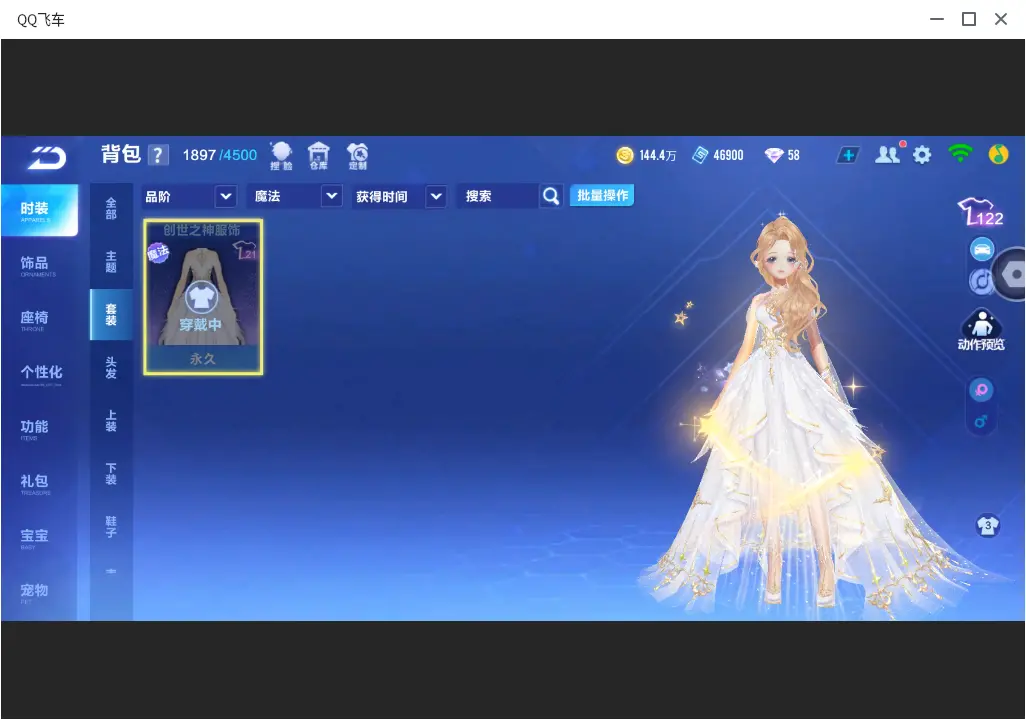This screenshot has width=1026, height=720.
Task: Show the 套装 suit subcategory
Action: tap(111, 315)
